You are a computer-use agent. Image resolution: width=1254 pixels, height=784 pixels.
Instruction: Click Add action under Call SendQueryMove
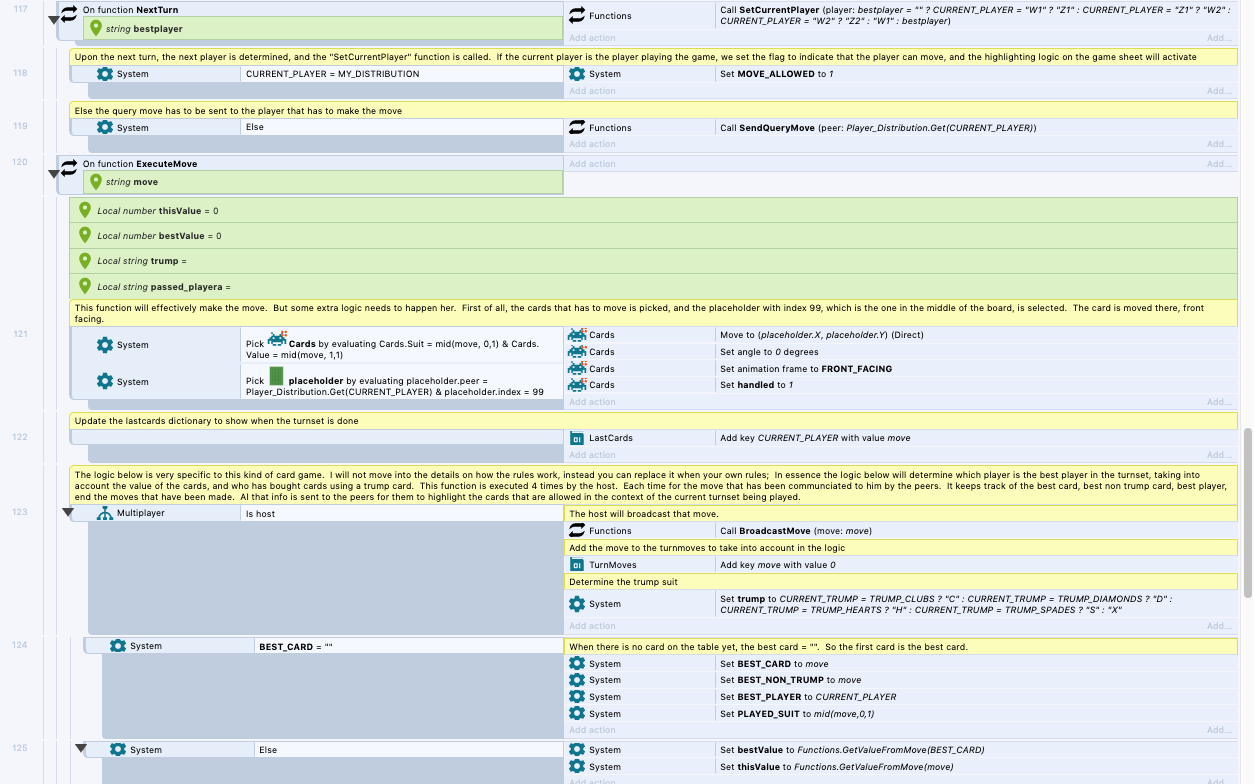pyautogui.click(x=592, y=145)
